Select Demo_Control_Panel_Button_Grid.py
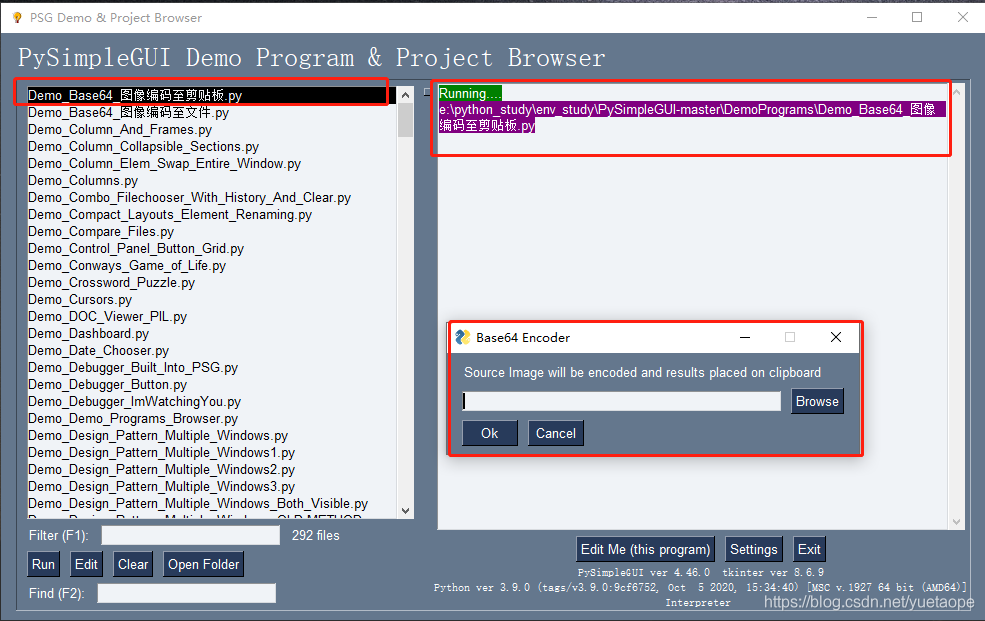This screenshot has width=985, height=621. (x=212, y=248)
